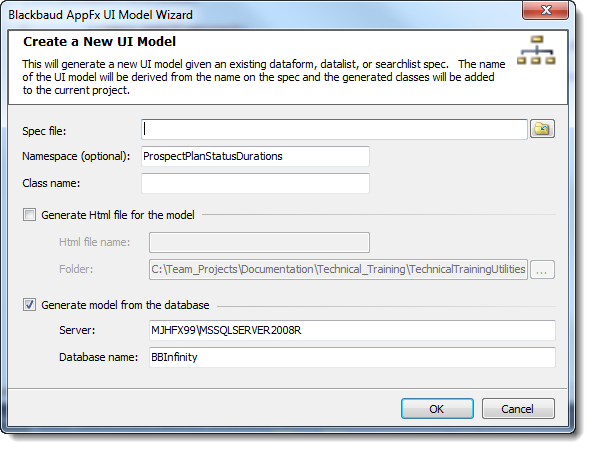The height and width of the screenshot is (449, 591).
Task: Select the Database name field showing BBInfinity
Action: coord(352,357)
